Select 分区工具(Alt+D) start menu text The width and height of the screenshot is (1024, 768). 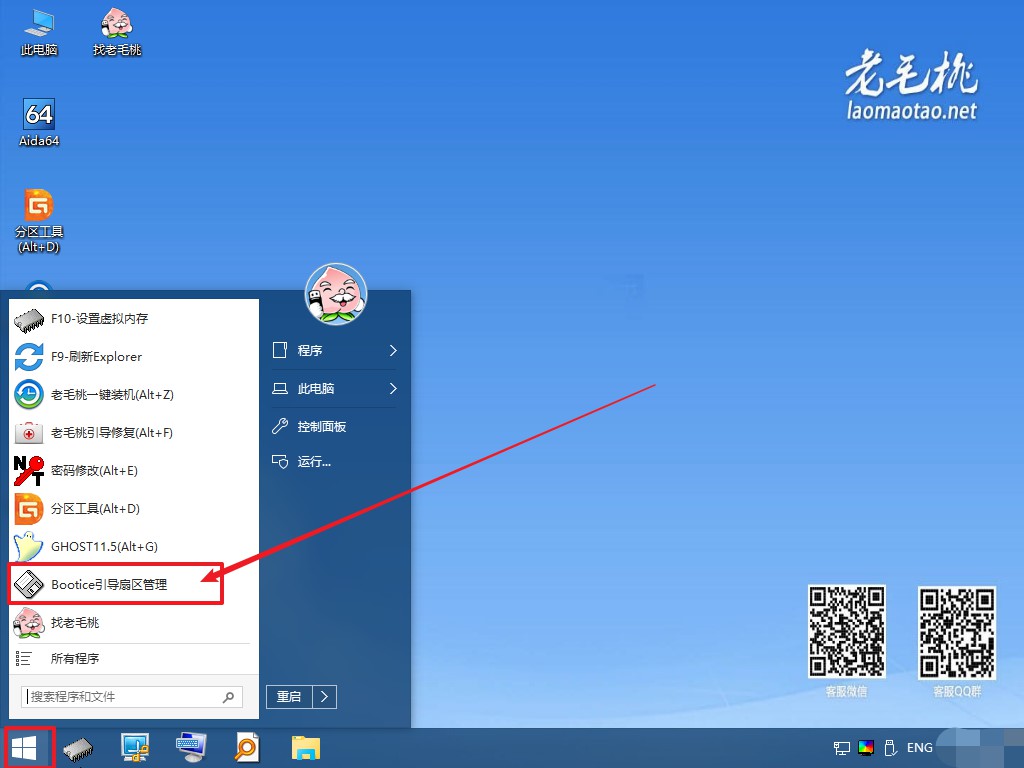(x=95, y=509)
